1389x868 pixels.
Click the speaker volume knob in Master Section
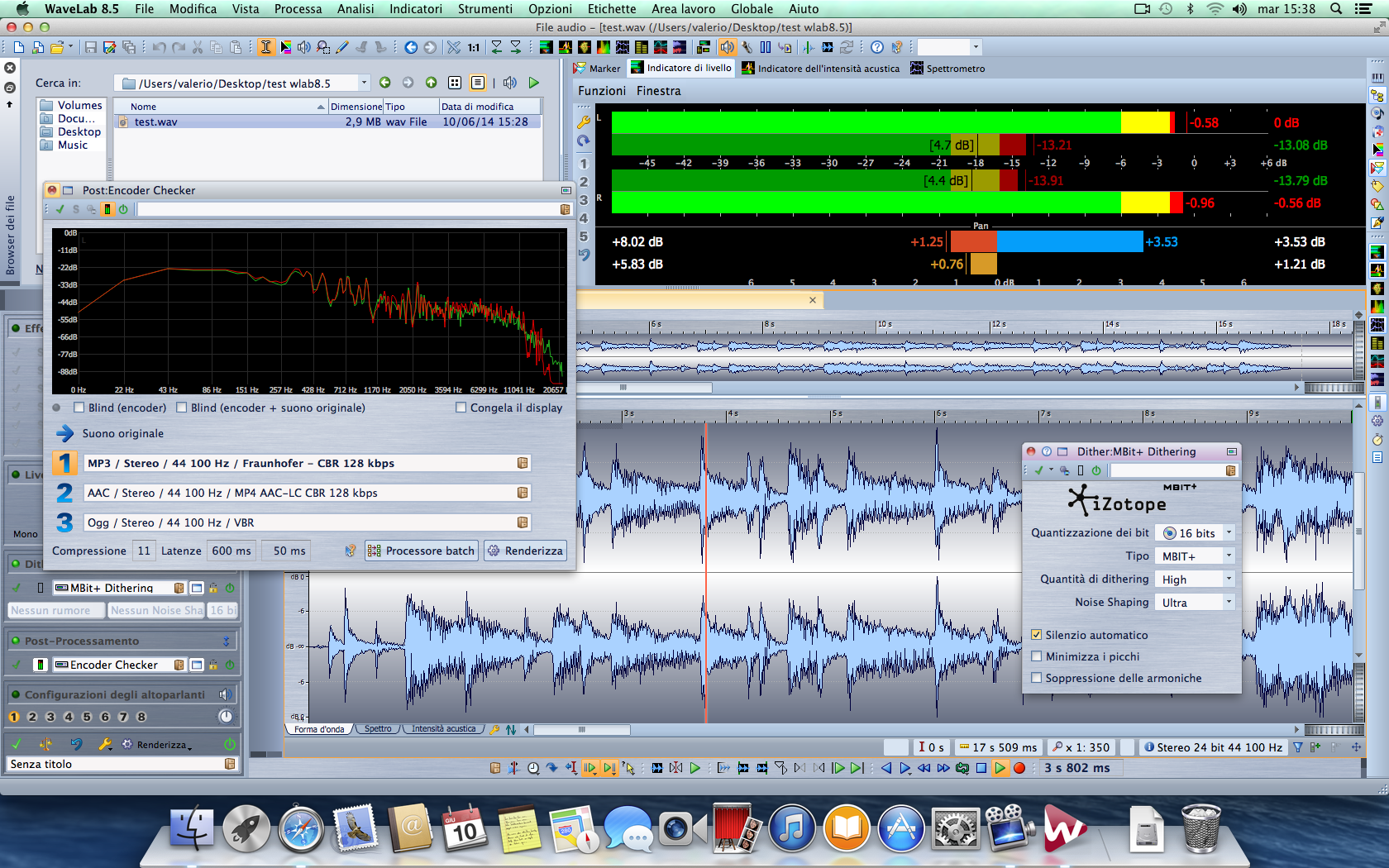coord(226,717)
